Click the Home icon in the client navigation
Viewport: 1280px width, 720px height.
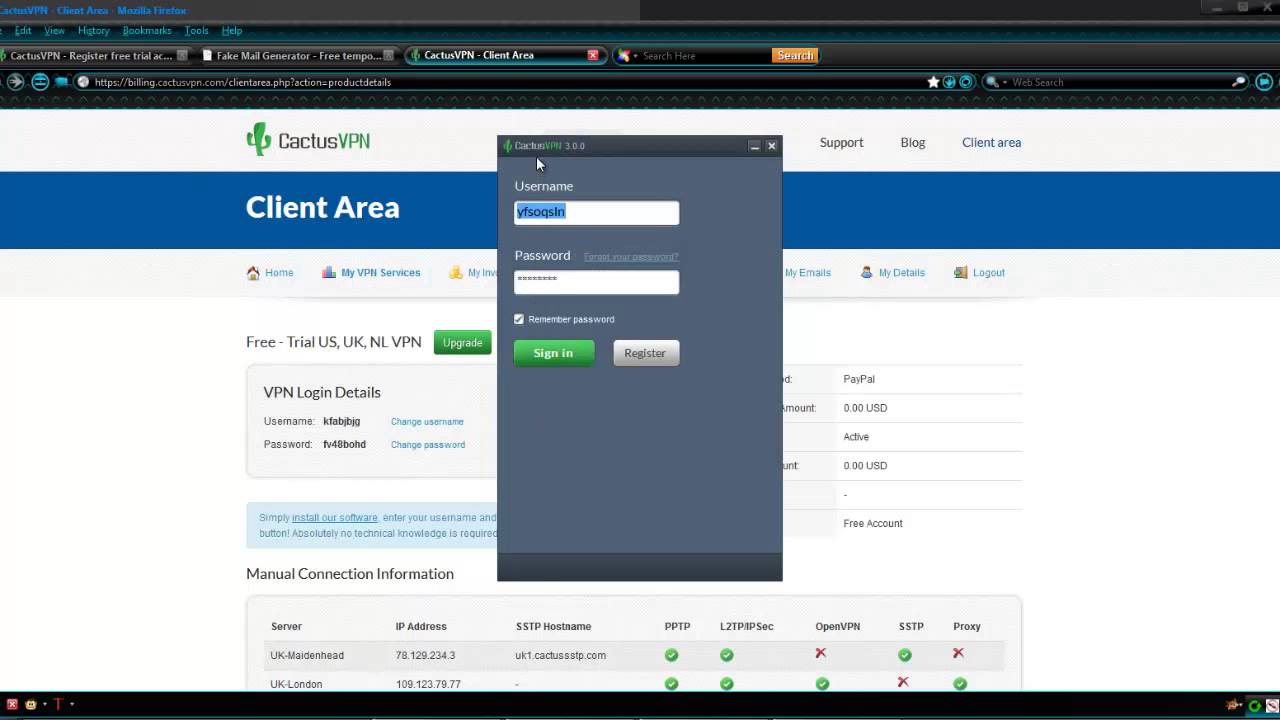pyautogui.click(x=253, y=273)
